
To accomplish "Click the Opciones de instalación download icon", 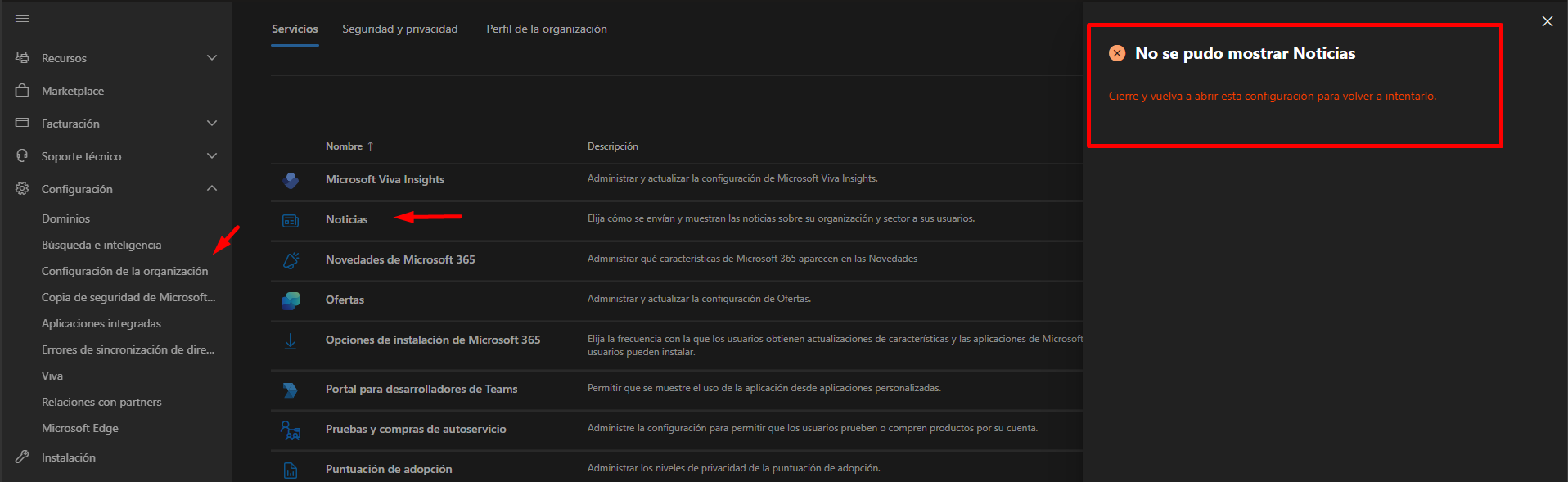I will pyautogui.click(x=291, y=341).
